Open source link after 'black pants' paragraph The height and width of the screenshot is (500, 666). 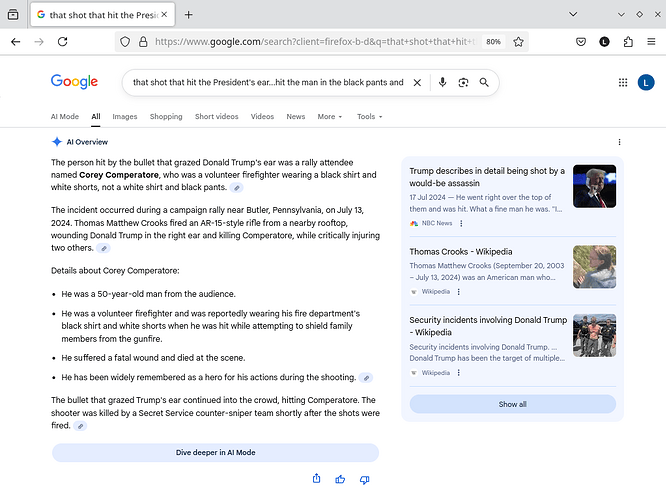[x=237, y=188]
